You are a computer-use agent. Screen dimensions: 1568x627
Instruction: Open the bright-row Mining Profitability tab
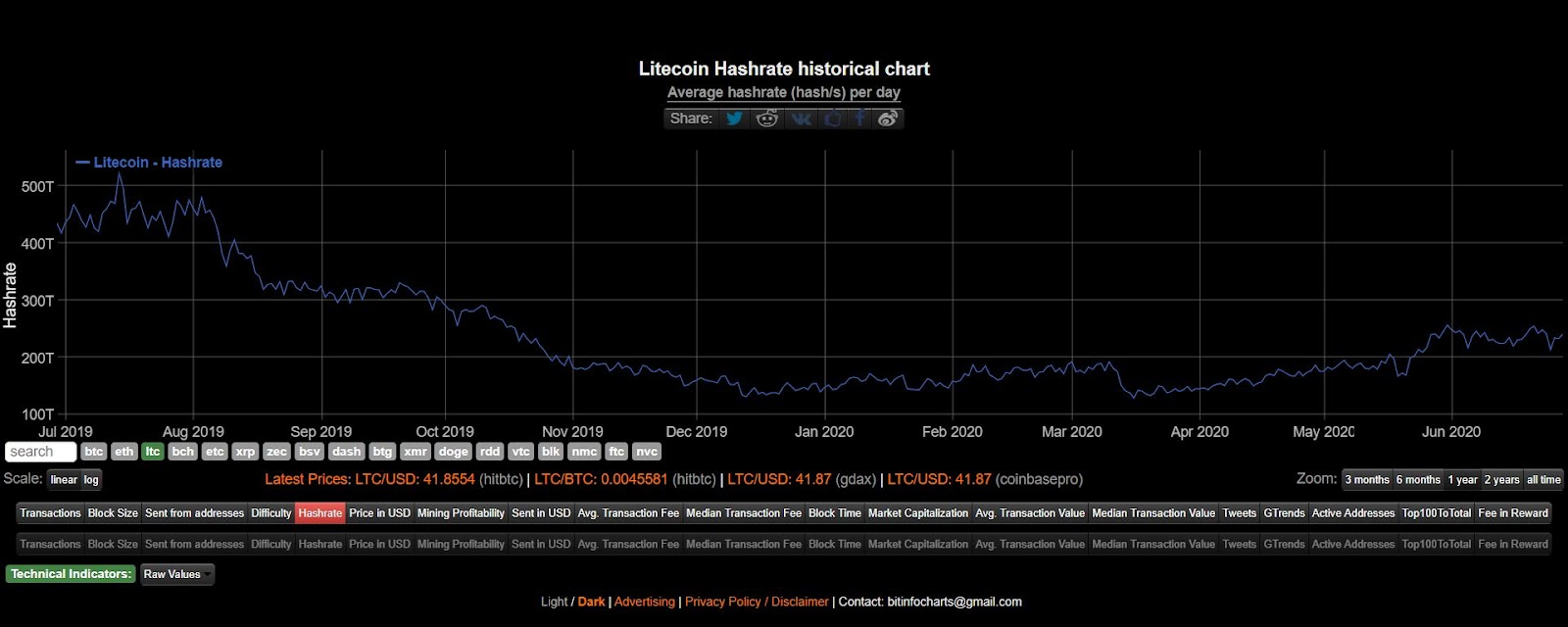point(461,513)
